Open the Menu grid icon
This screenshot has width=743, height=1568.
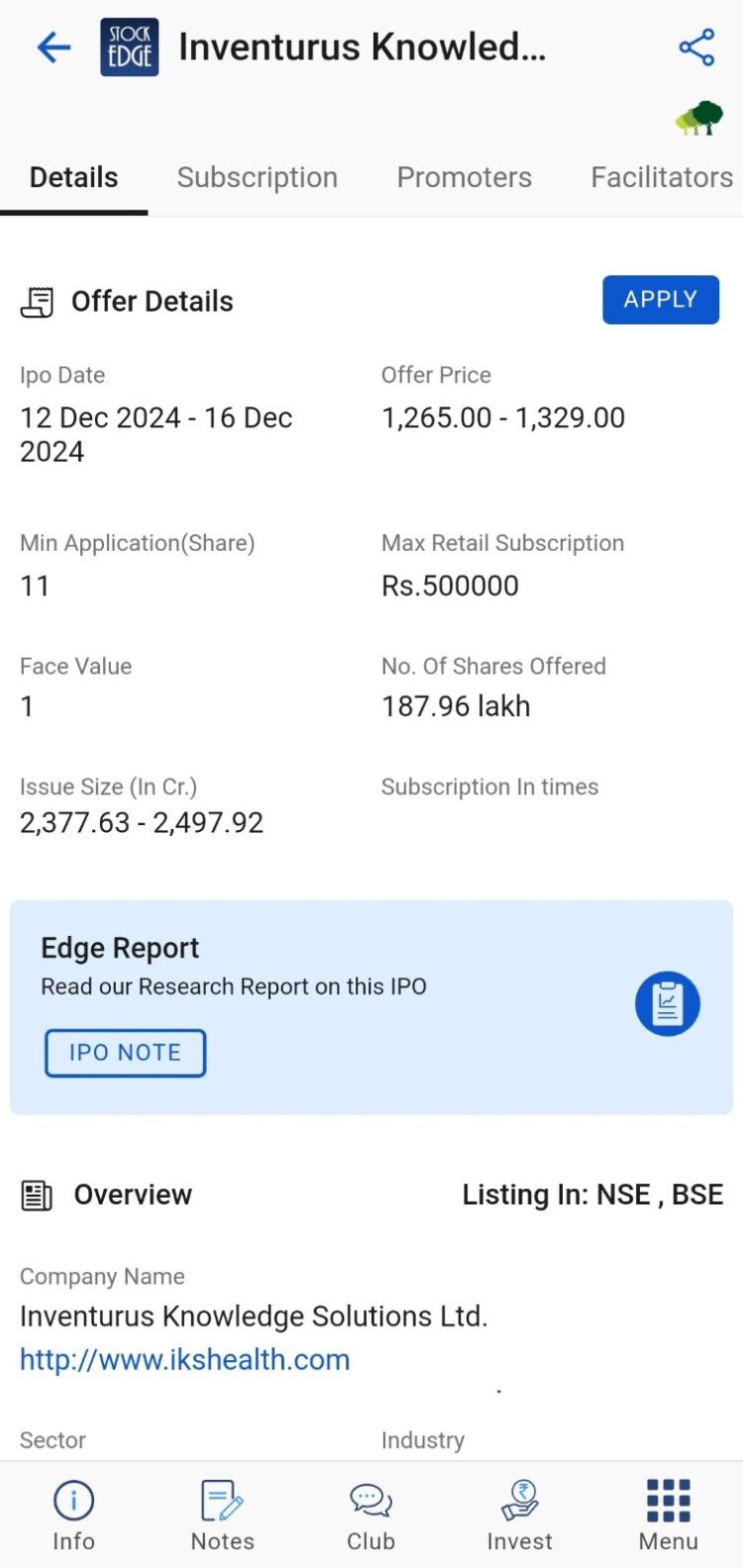[668, 1514]
